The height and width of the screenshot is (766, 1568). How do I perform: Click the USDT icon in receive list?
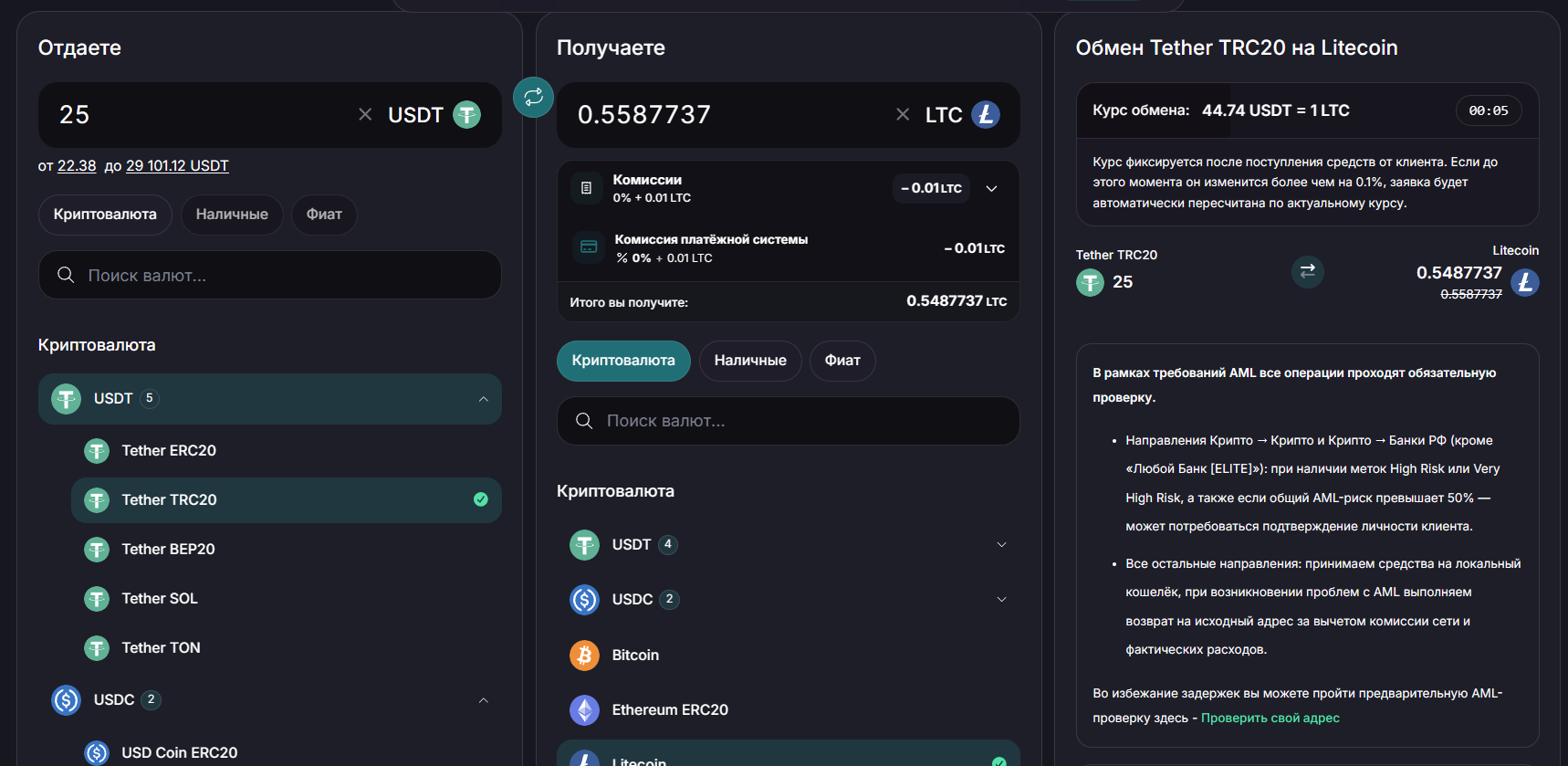[584, 545]
